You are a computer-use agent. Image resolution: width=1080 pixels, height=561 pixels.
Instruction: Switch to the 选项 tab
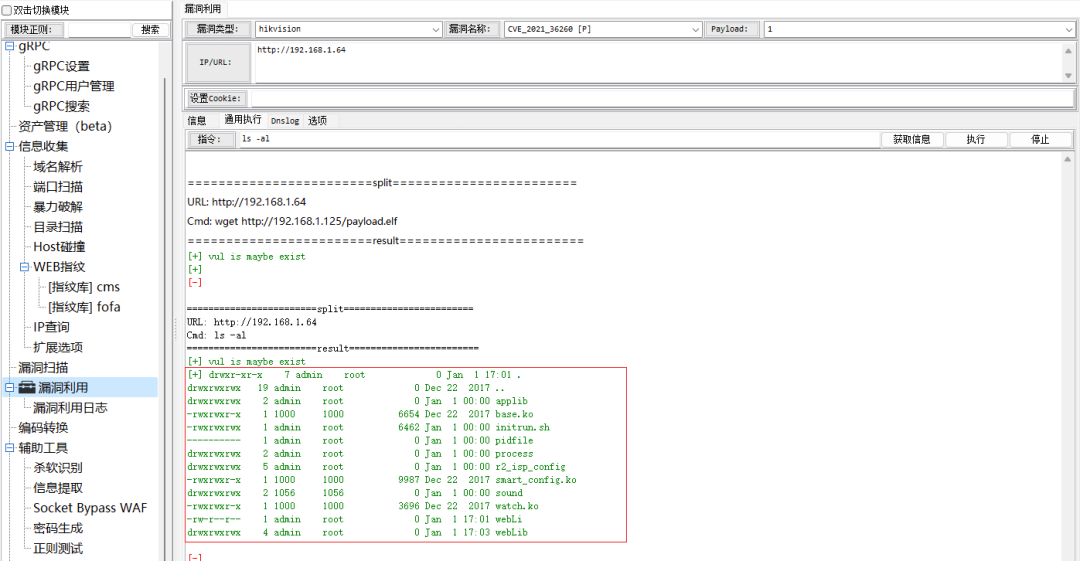click(318, 121)
